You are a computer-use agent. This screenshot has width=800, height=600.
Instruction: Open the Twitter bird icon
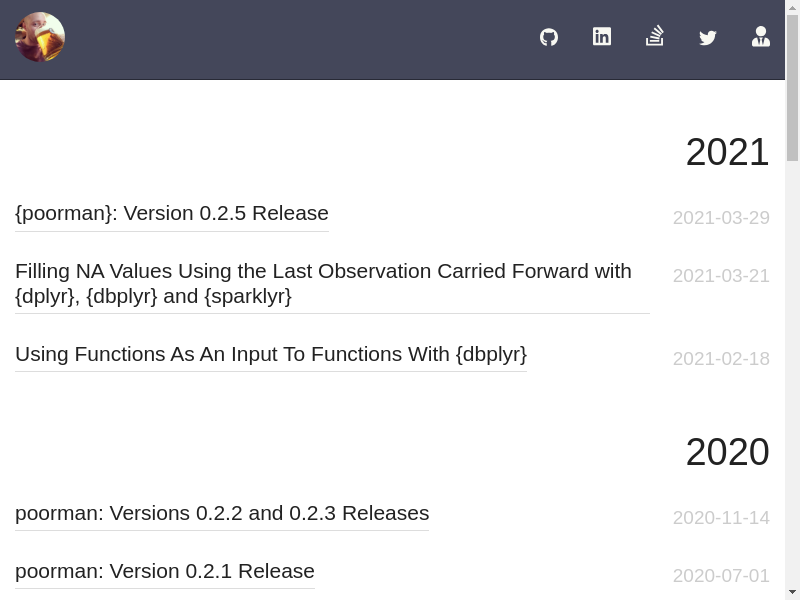point(708,38)
